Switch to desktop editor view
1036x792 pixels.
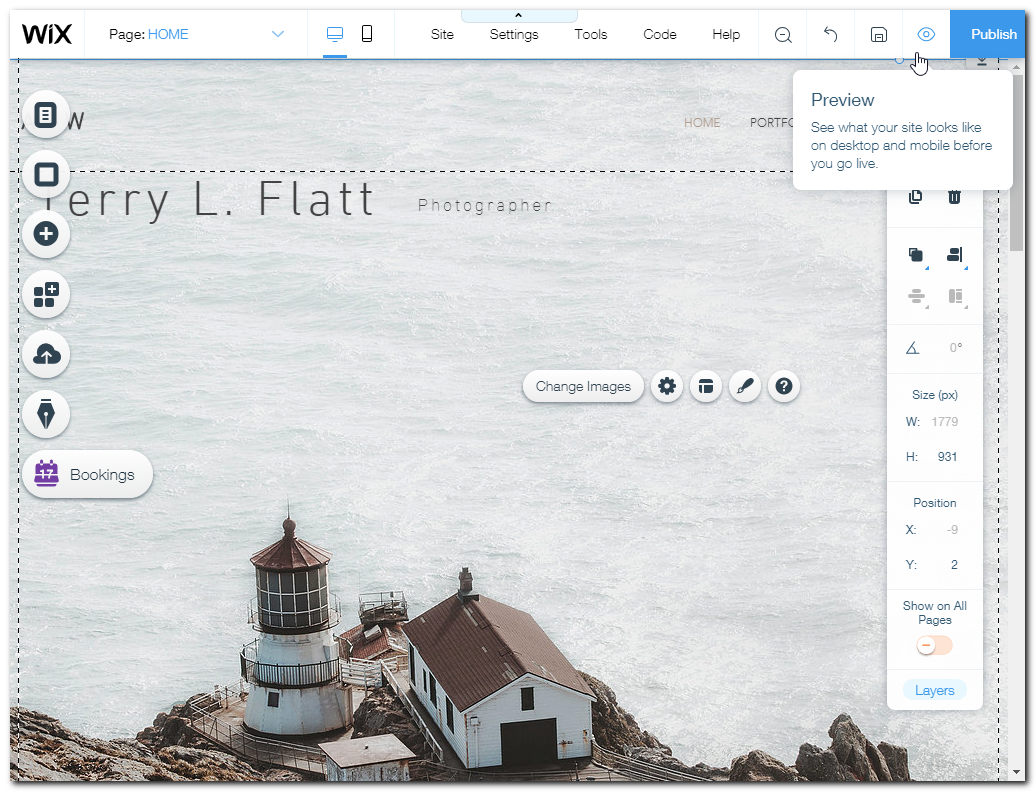click(x=335, y=34)
